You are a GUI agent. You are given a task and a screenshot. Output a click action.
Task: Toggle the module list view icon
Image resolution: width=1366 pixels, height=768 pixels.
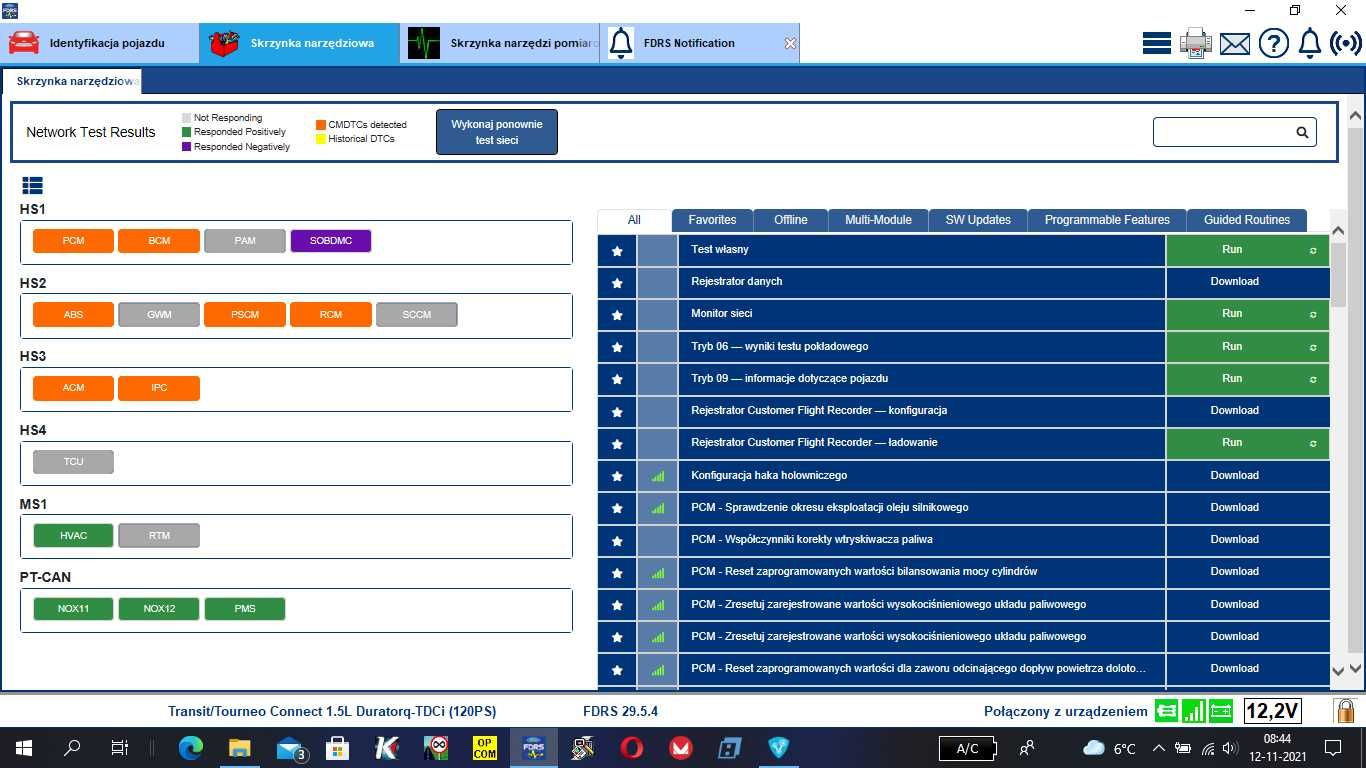click(32, 185)
